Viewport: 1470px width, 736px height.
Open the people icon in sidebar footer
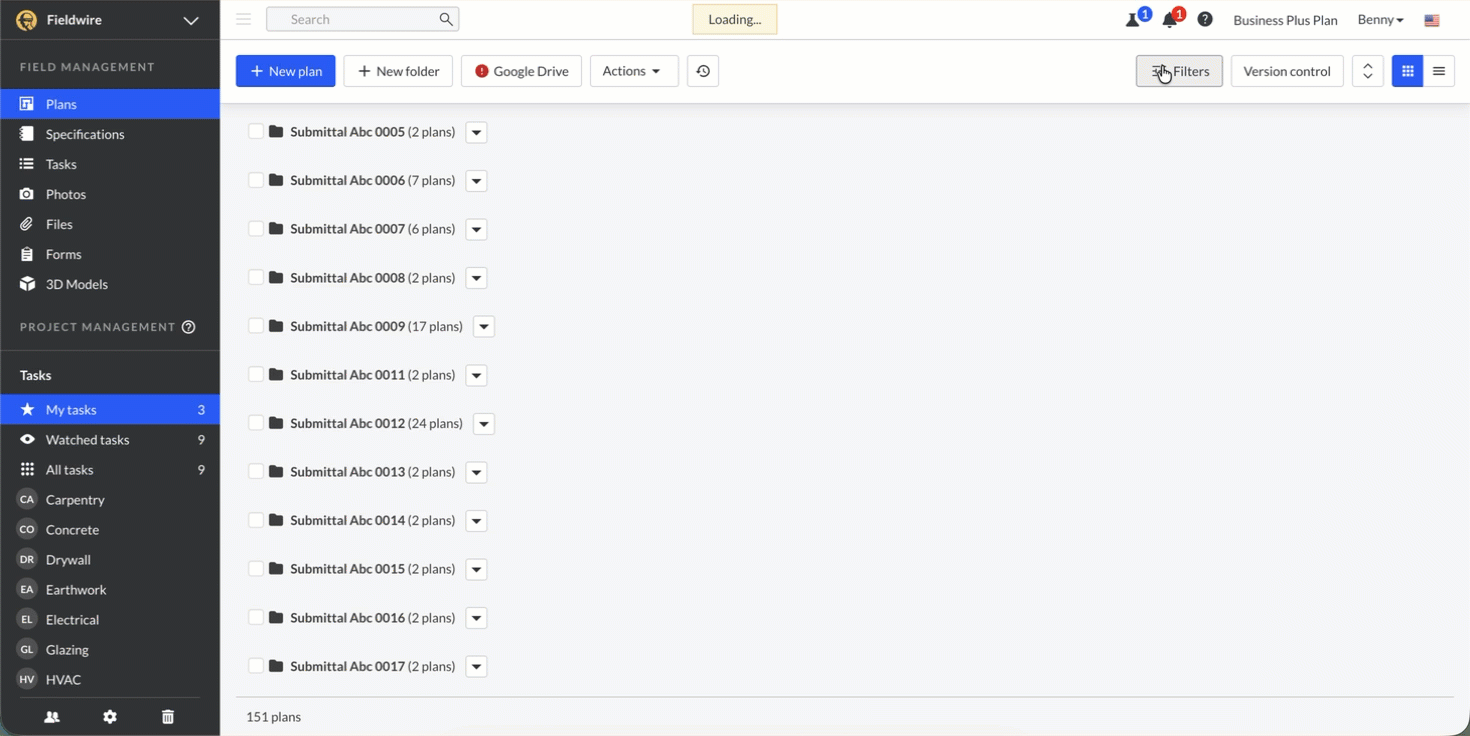click(52, 717)
